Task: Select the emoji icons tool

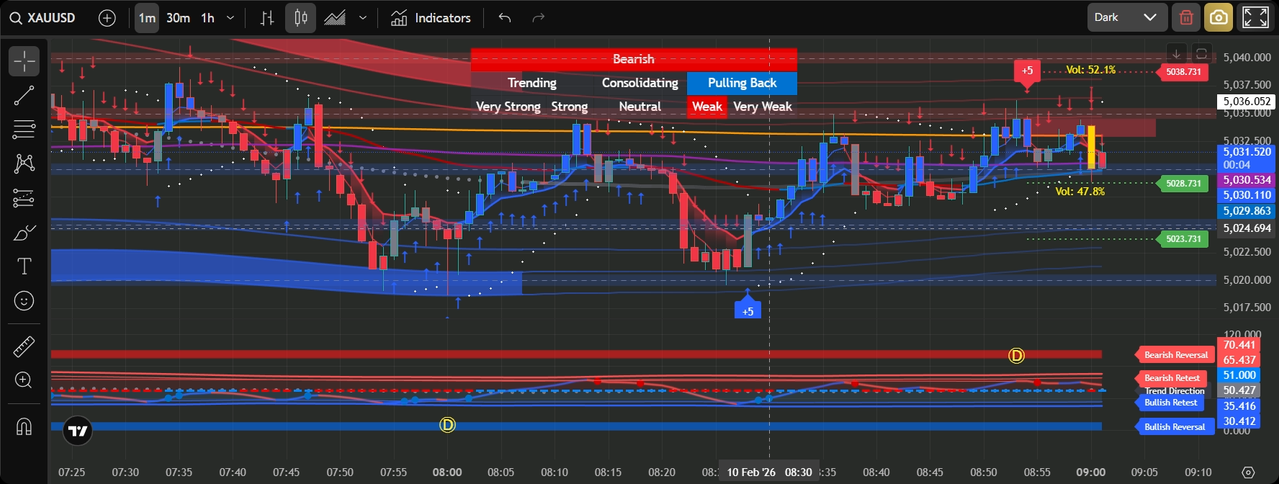Action: point(24,301)
